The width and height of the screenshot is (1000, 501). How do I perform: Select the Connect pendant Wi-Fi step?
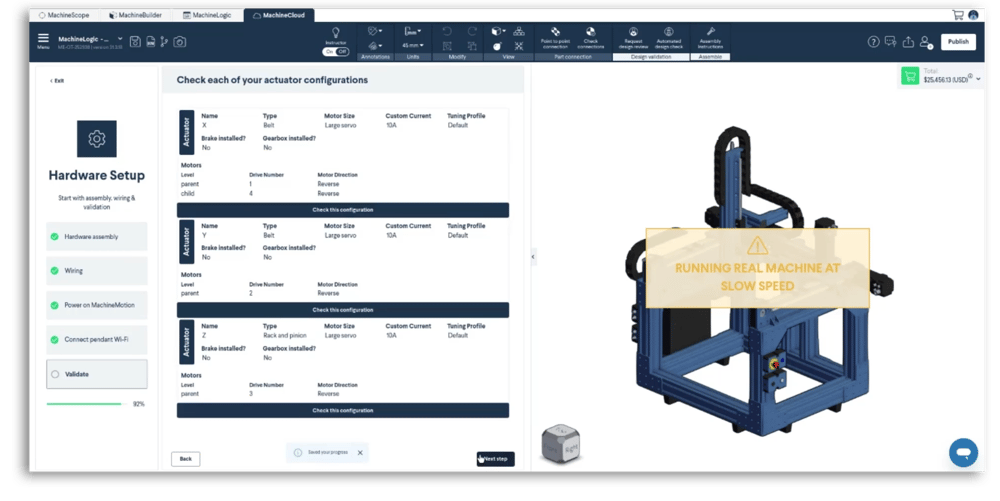click(x=97, y=340)
